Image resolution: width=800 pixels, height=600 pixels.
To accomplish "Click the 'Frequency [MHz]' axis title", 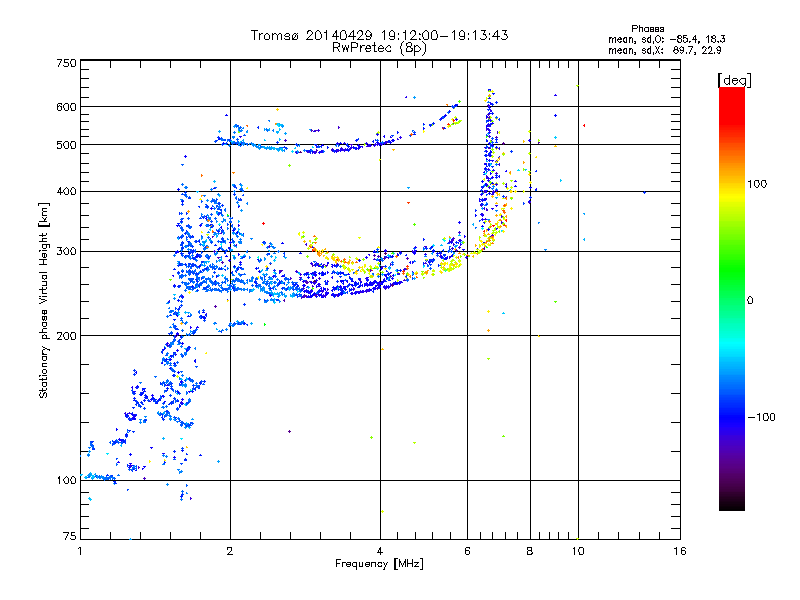I will pyautogui.click(x=379, y=564).
